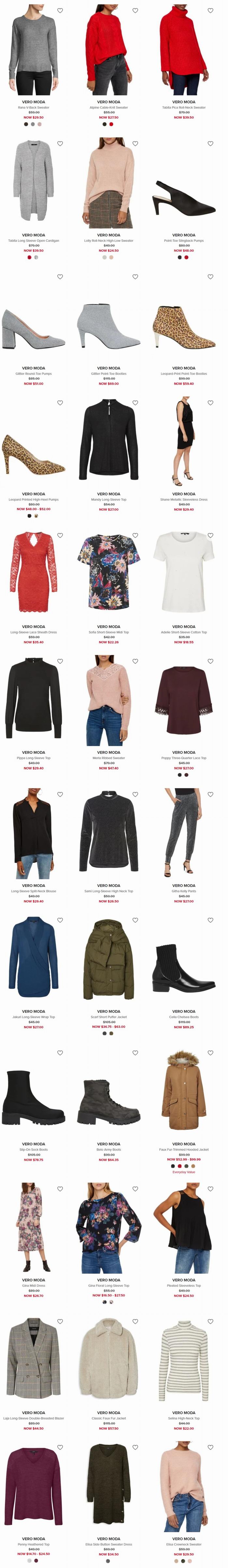Open Long-Sleeve Lace Sheath Dress product title
This screenshot has height=1568, width=228.
(34, 632)
